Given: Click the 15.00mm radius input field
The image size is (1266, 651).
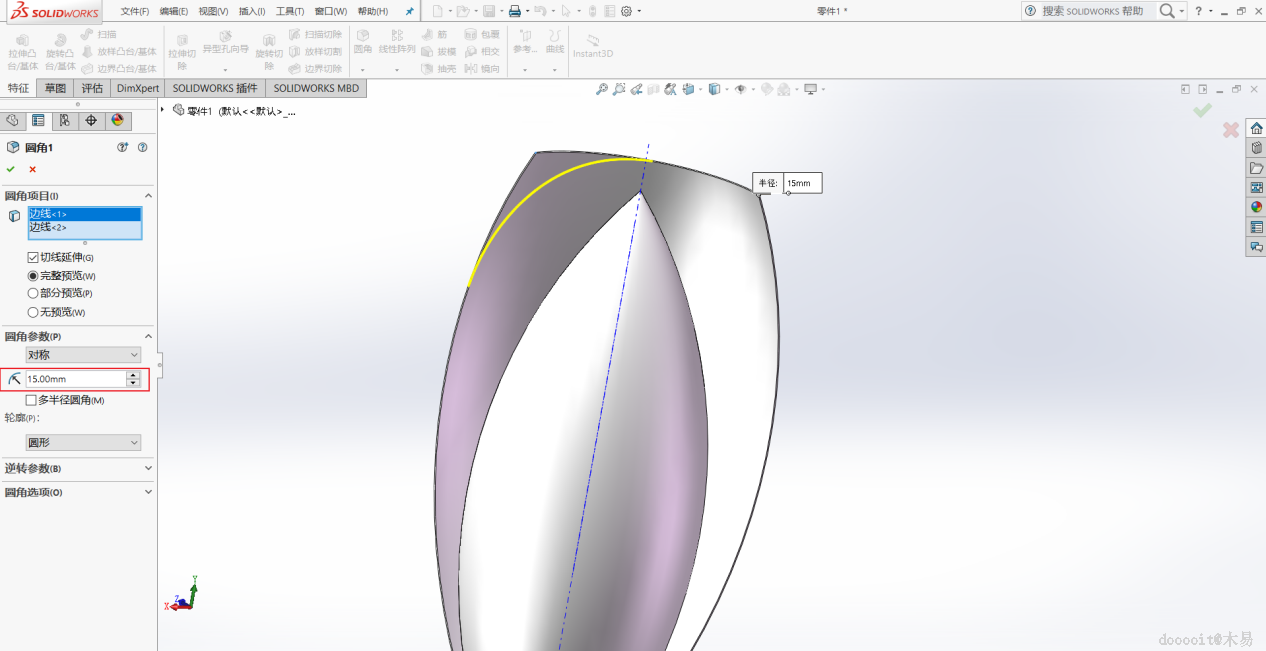Looking at the screenshot, I should point(75,379).
